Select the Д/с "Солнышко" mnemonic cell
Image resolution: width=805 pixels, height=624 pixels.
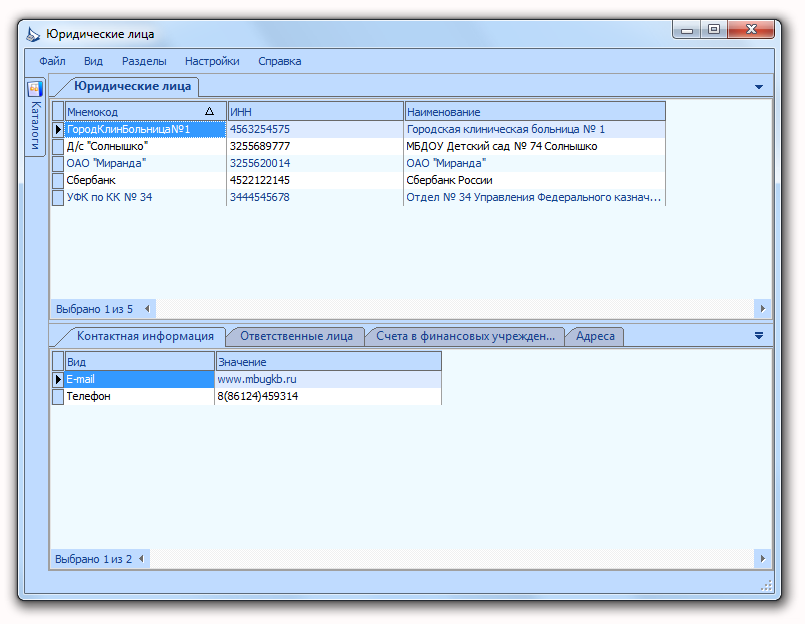click(x=145, y=146)
